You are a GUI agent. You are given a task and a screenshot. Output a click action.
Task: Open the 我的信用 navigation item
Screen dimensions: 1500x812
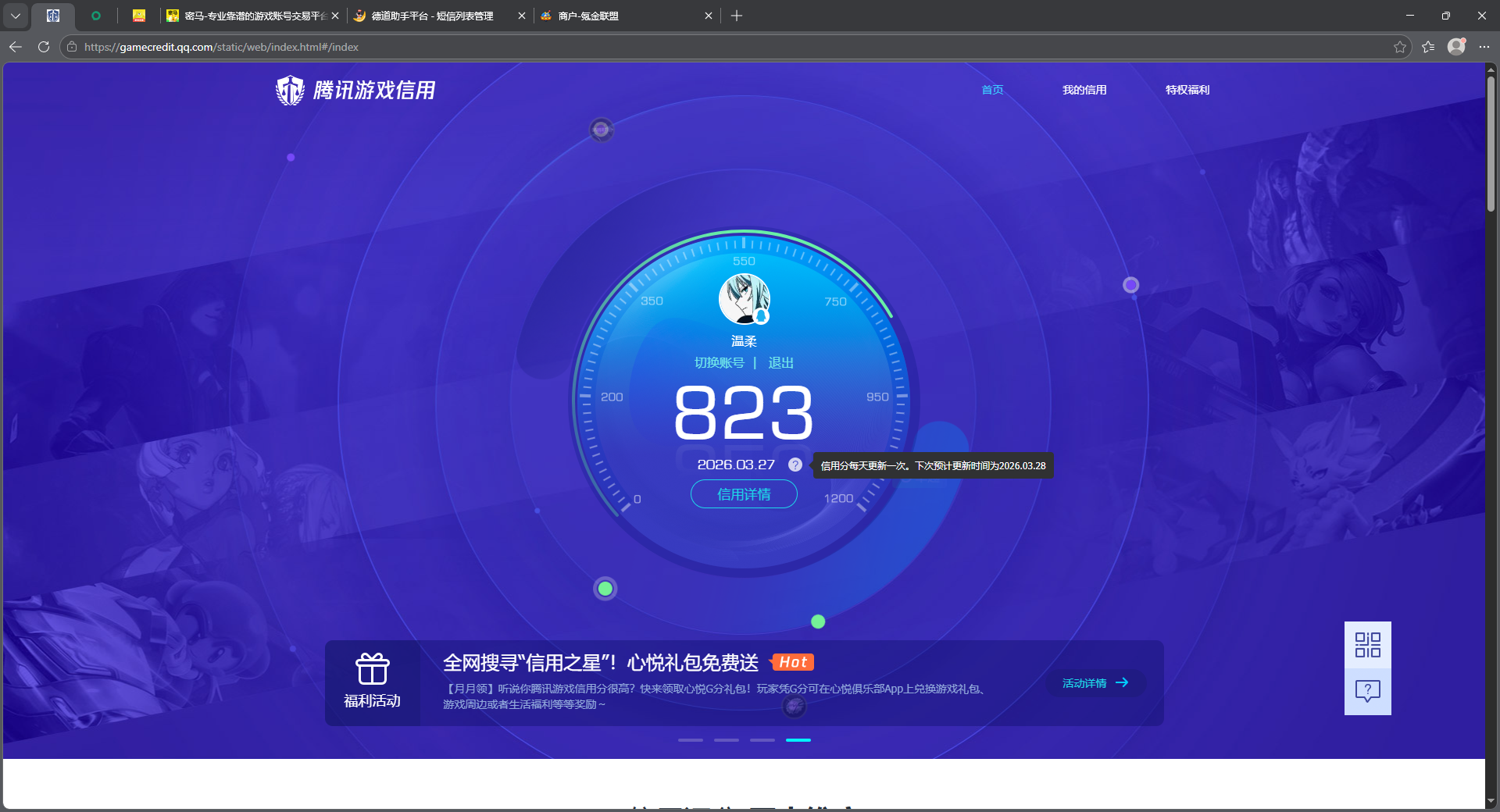(1084, 90)
